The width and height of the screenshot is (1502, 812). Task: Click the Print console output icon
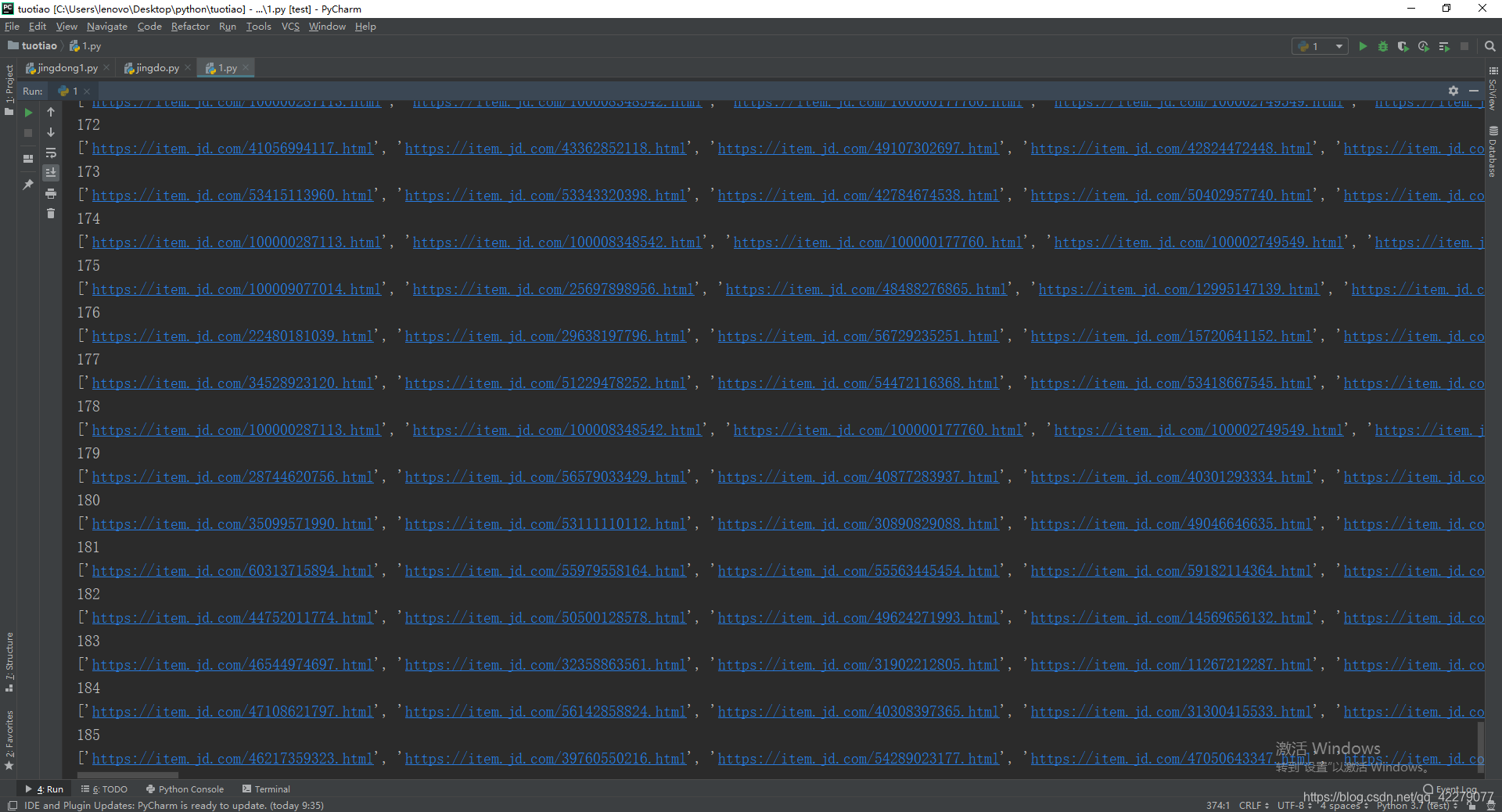pyautogui.click(x=51, y=193)
